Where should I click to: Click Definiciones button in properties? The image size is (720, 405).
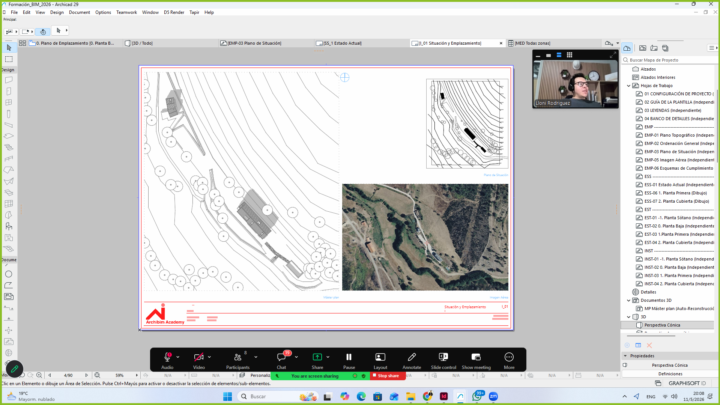670,374
